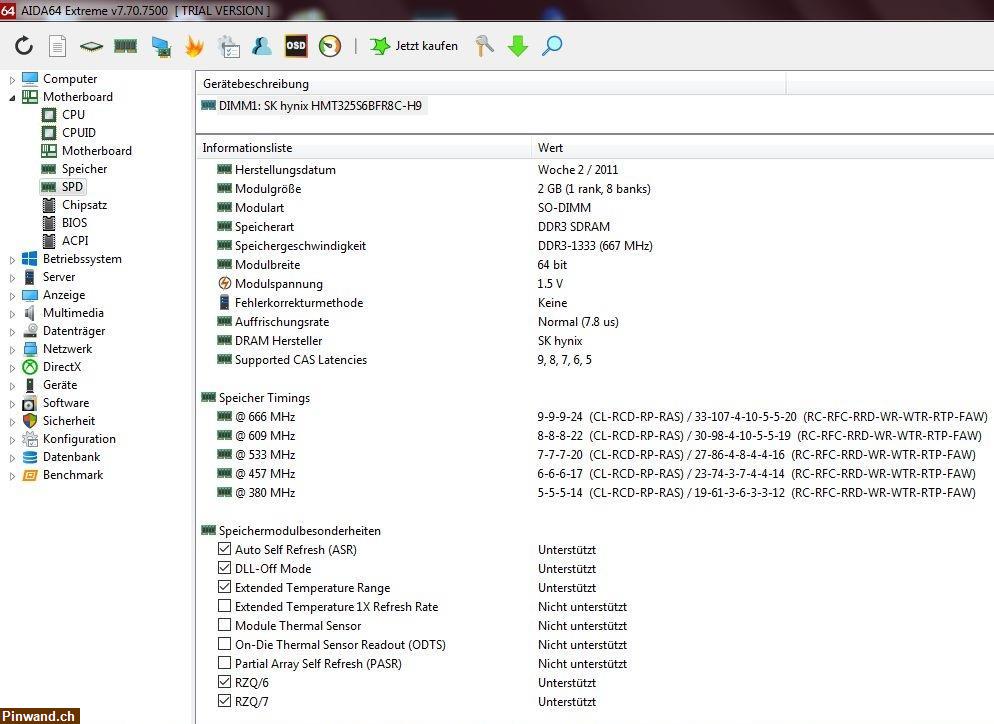Select Chipsatz in the sidebar tree
The image size is (994, 724).
tap(84, 205)
